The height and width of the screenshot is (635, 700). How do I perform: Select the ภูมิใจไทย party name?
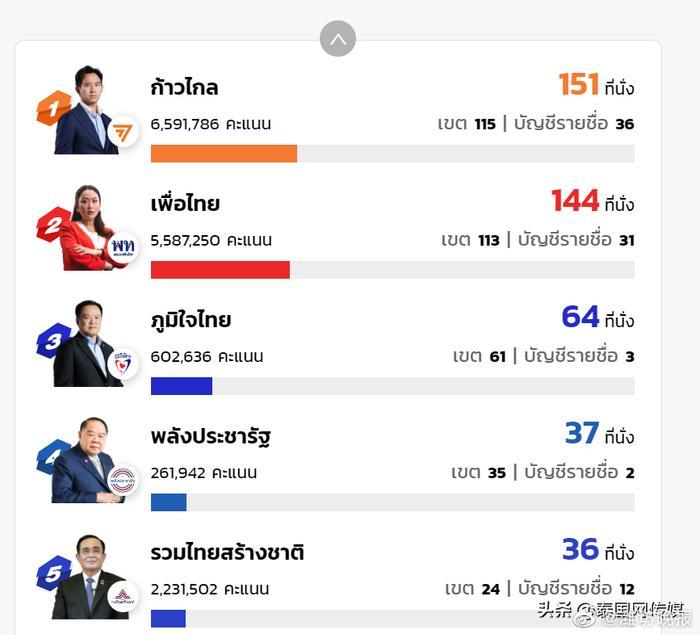click(191, 320)
